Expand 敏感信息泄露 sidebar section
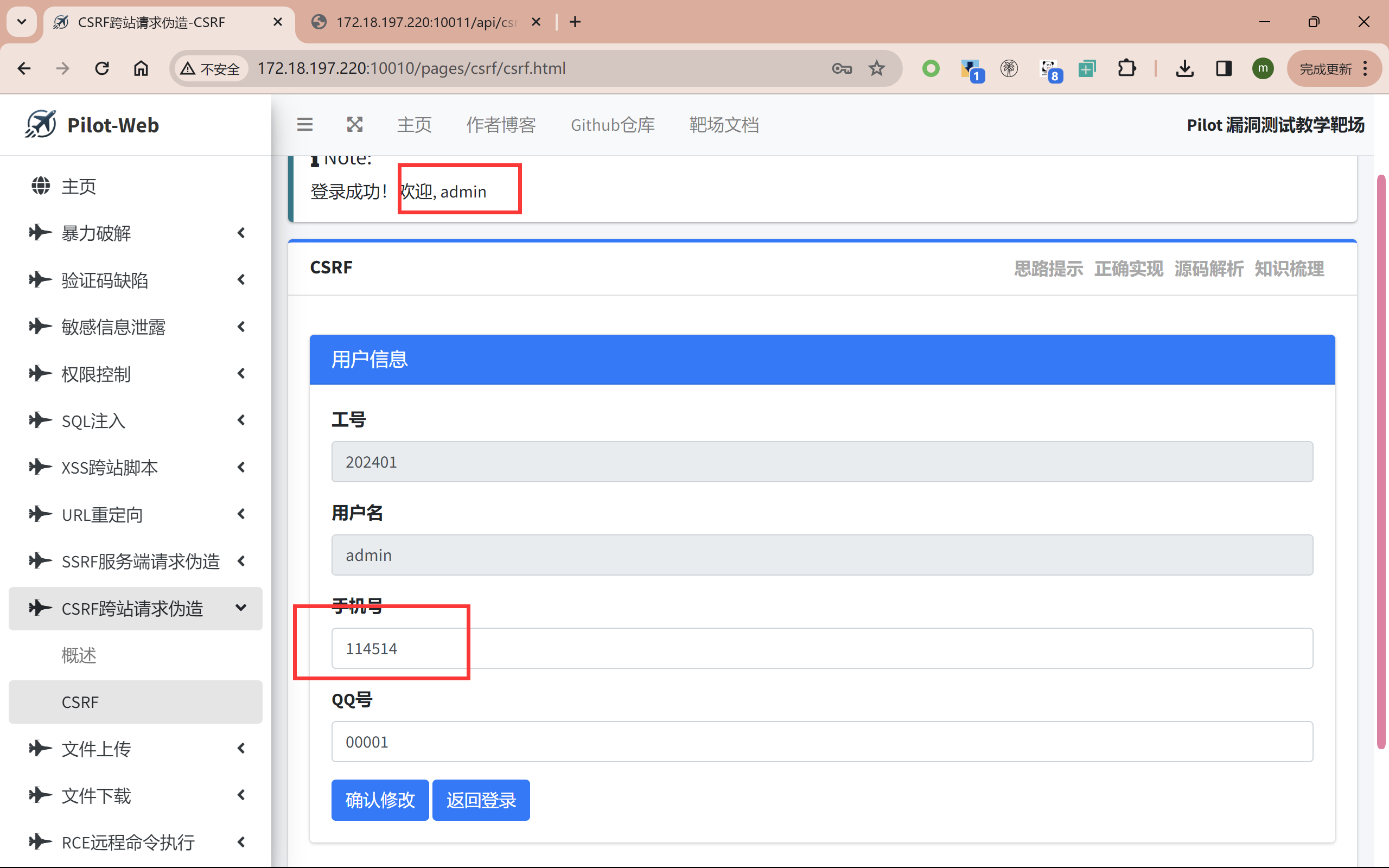The width and height of the screenshot is (1389, 868). pos(136,327)
